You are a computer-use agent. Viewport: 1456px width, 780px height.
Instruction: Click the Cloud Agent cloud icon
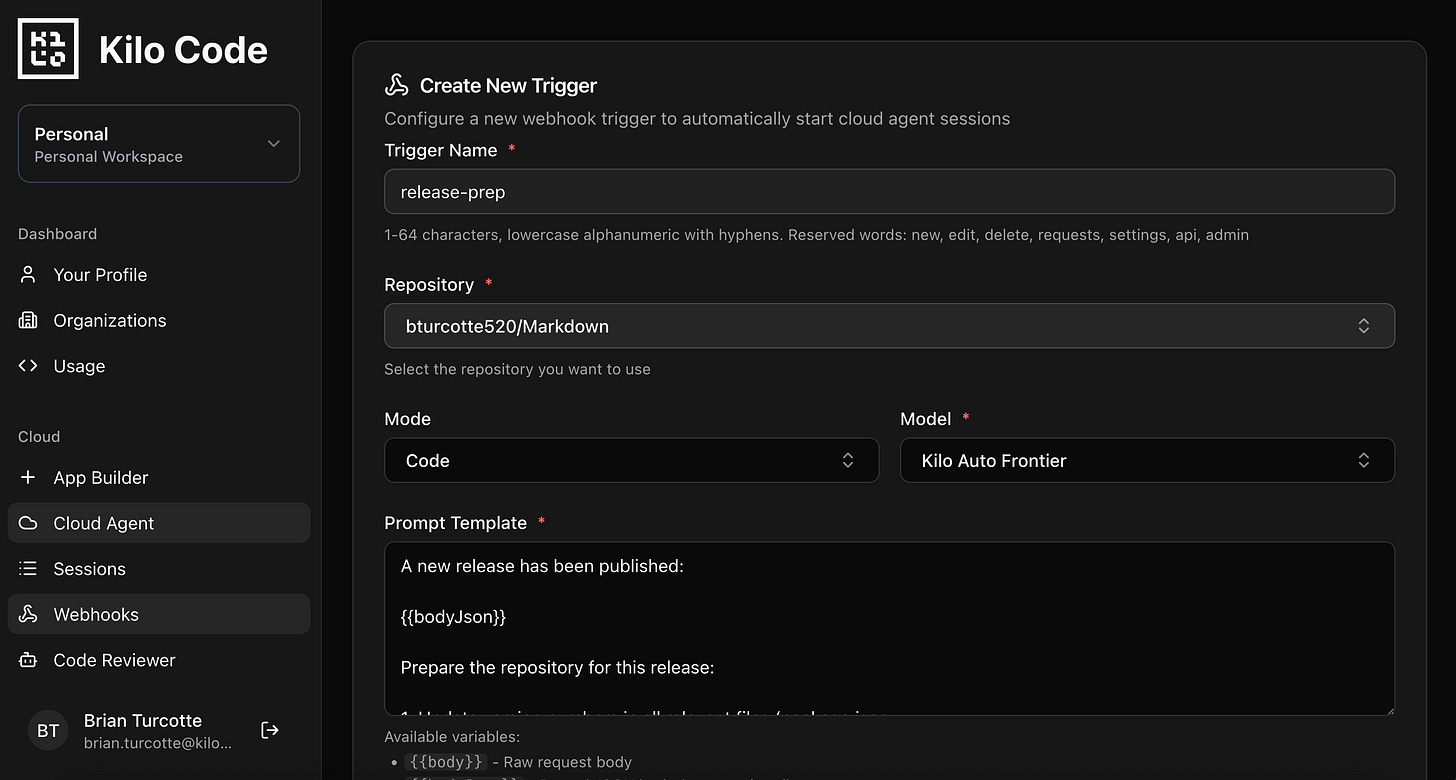pos(28,523)
